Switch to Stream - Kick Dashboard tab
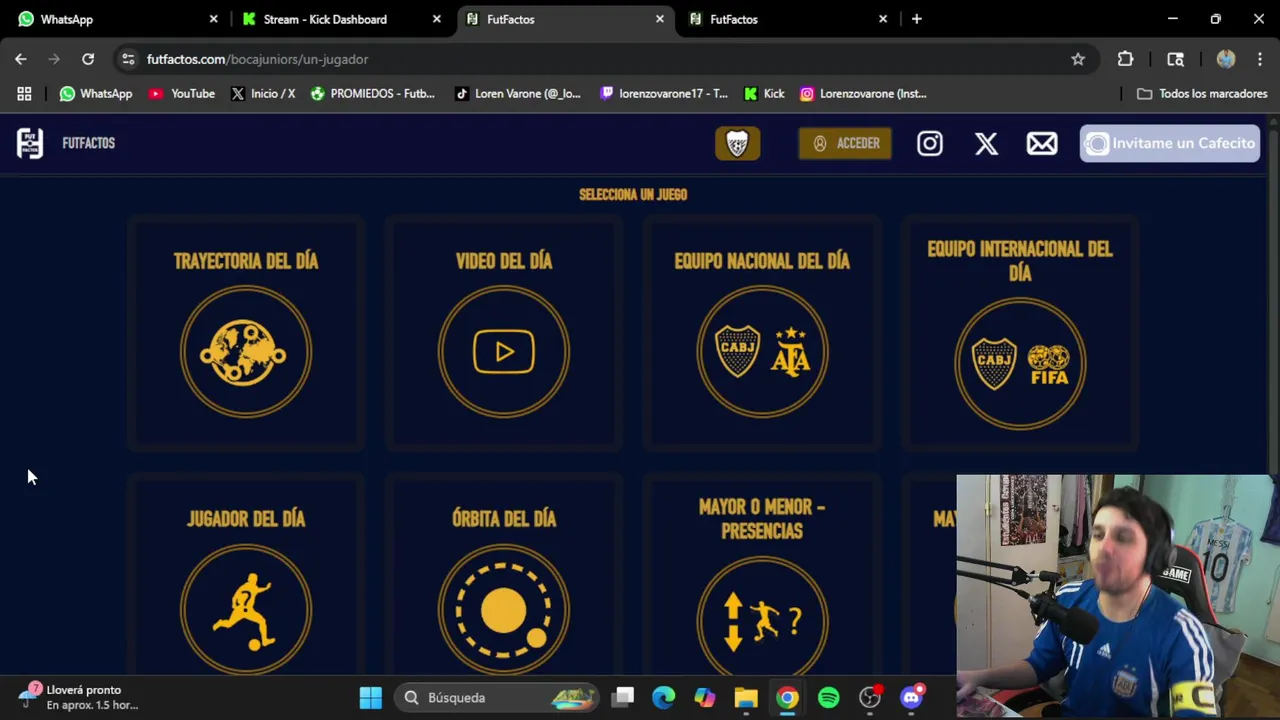The image size is (1280, 720). click(340, 19)
